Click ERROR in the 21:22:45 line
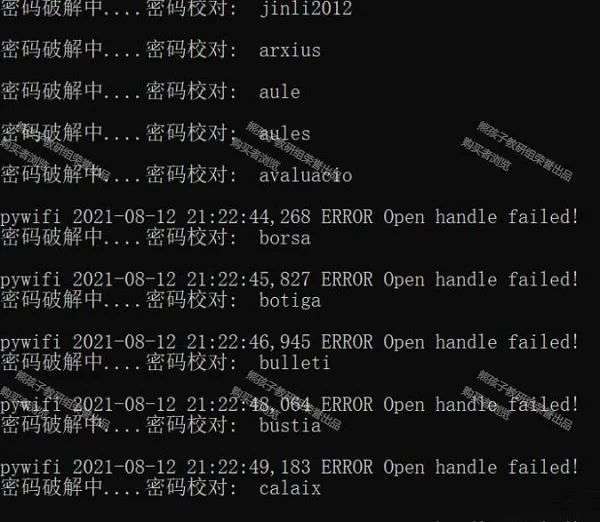Screen dimensions: 600x522 click(347, 279)
